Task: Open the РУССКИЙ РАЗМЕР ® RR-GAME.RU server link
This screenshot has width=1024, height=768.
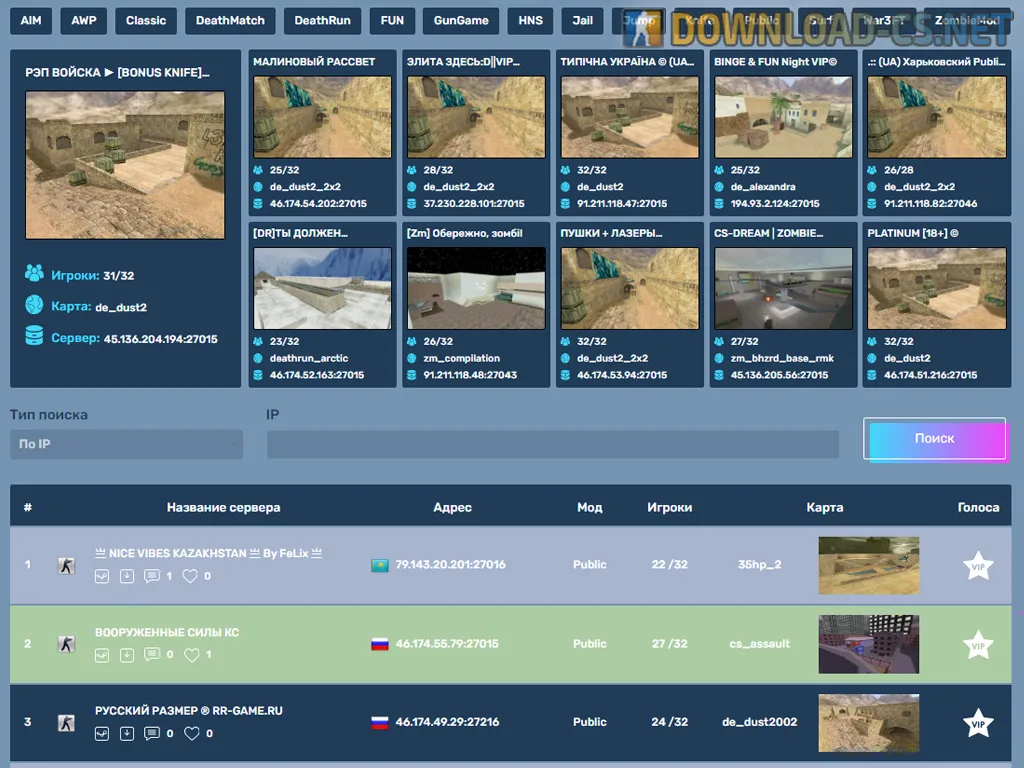Action: click(189, 711)
